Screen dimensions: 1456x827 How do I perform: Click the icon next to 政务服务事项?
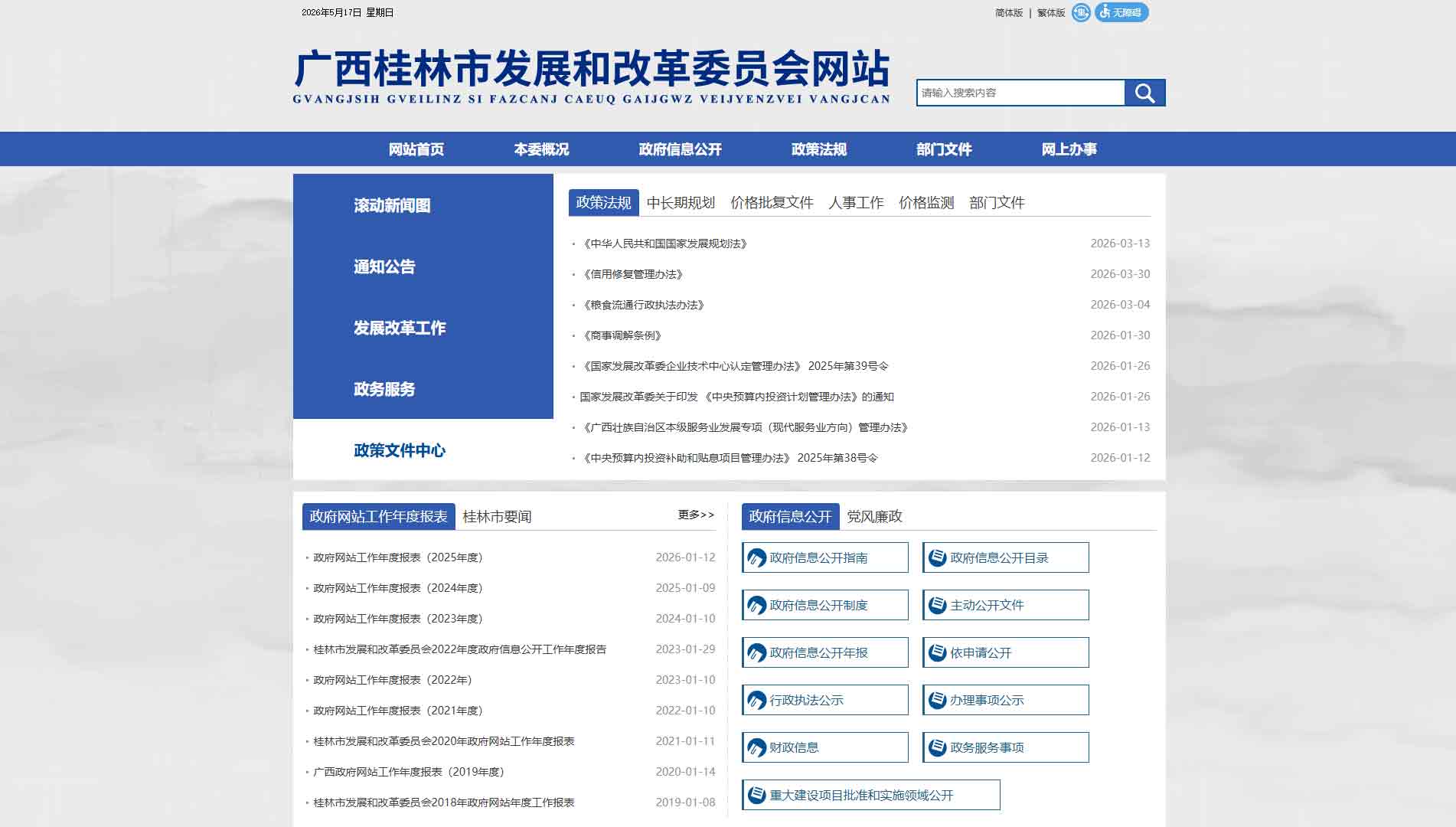tap(938, 748)
